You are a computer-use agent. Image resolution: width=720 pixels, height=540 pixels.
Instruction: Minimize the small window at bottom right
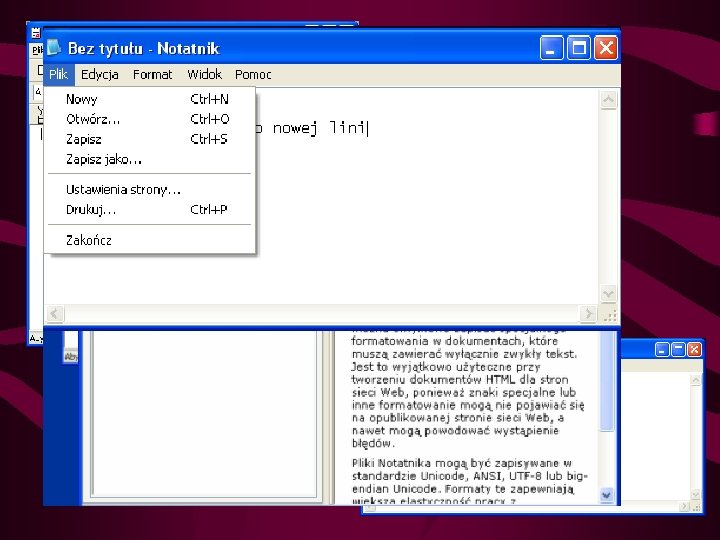(x=662, y=350)
